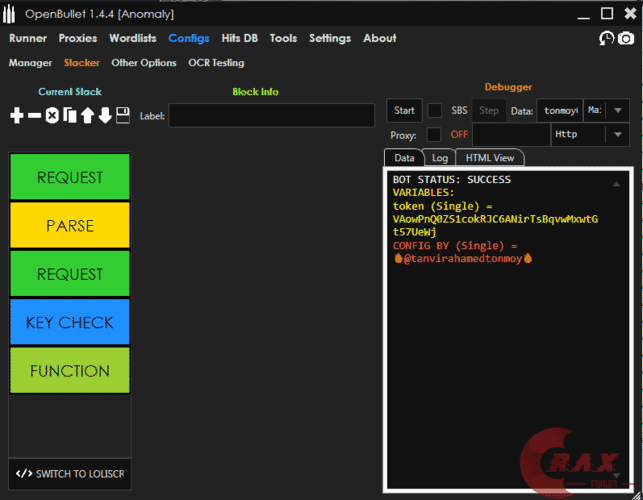Enable the SBS step-by-step checkbox
Viewport: 643px width, 500px height.
(435, 110)
